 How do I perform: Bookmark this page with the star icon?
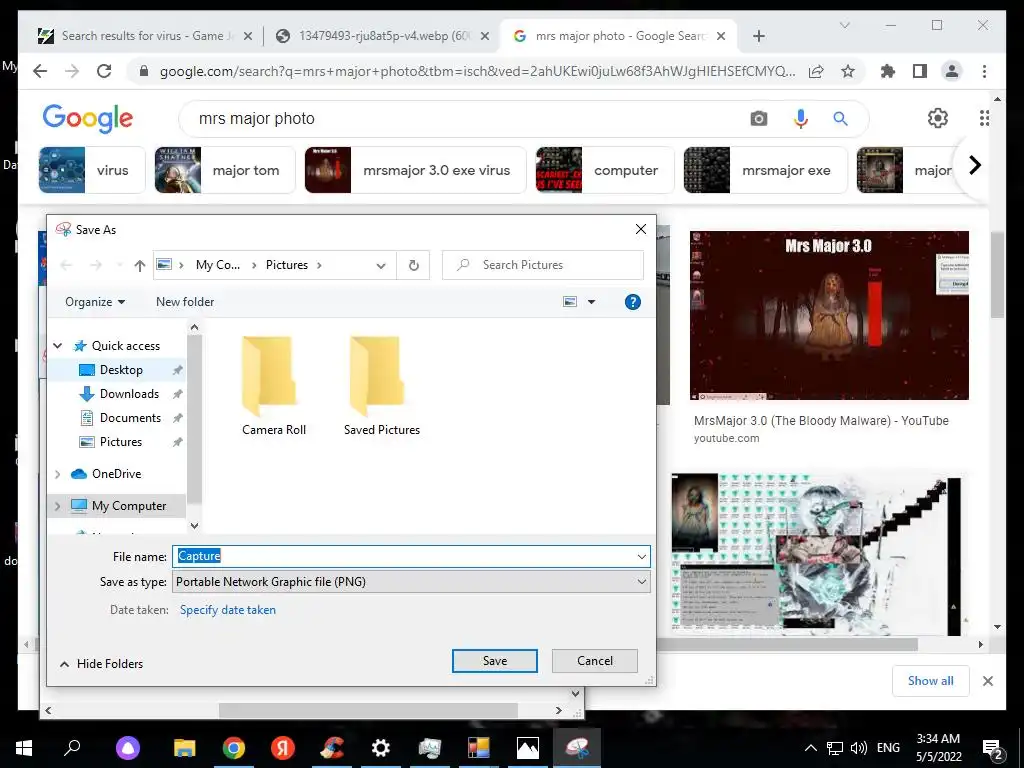click(x=848, y=71)
